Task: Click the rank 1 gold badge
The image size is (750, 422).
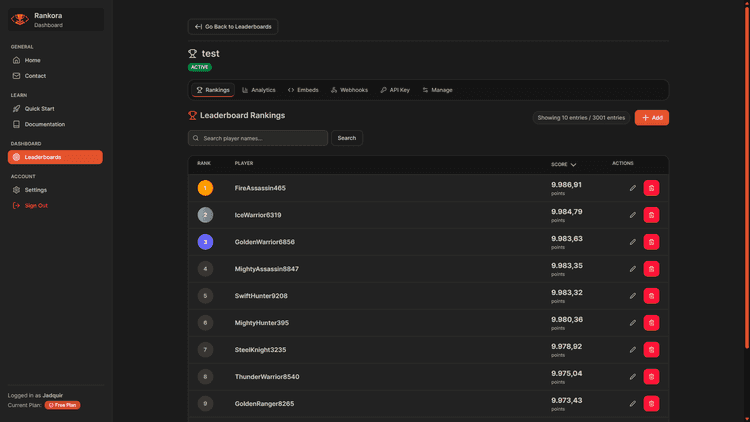Action: coord(205,188)
